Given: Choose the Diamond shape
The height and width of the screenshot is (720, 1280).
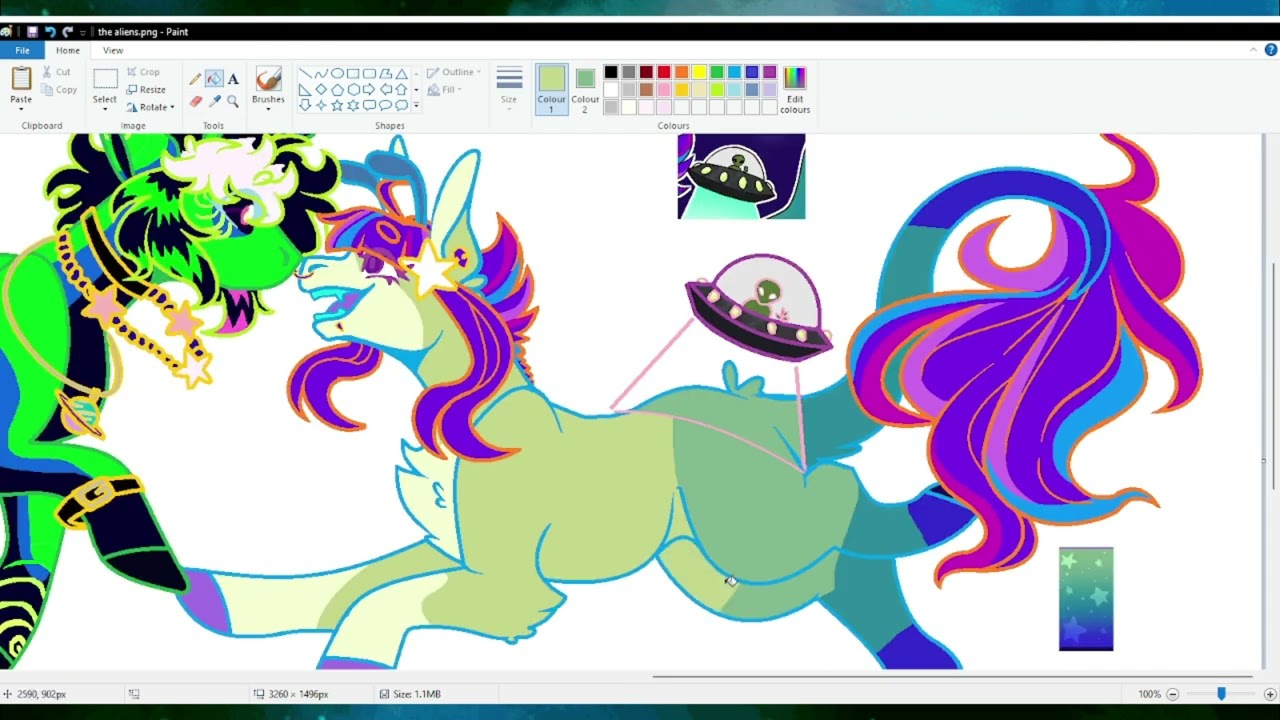Looking at the screenshot, I should pyautogui.click(x=321, y=89).
